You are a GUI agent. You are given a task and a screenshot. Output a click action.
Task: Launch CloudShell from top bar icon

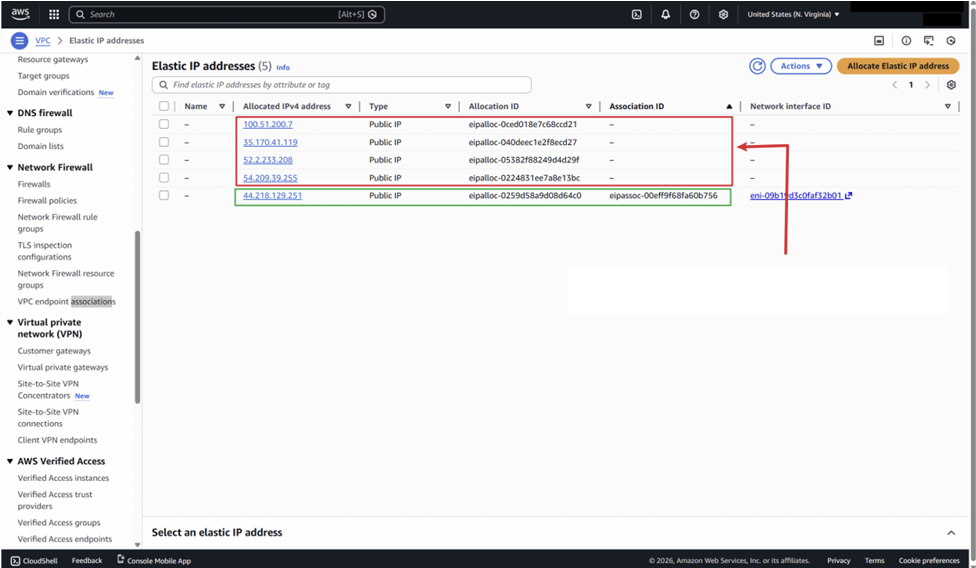point(636,15)
